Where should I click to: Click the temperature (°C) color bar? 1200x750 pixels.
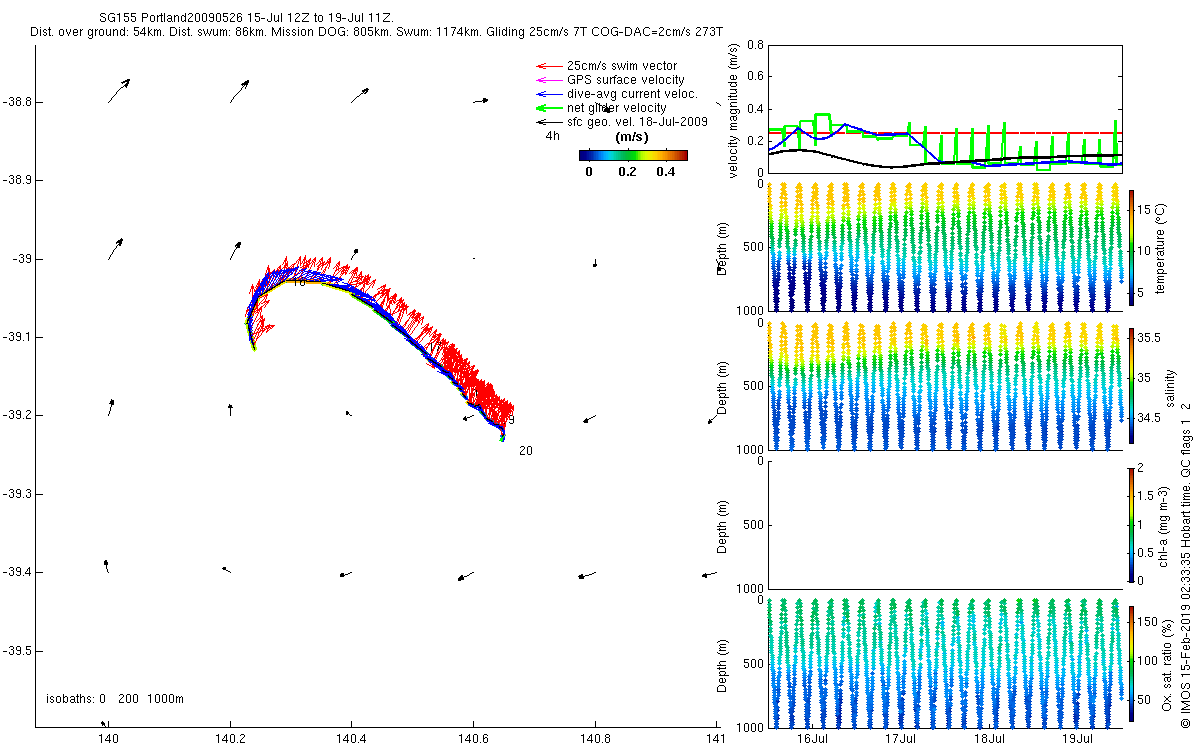1131,247
